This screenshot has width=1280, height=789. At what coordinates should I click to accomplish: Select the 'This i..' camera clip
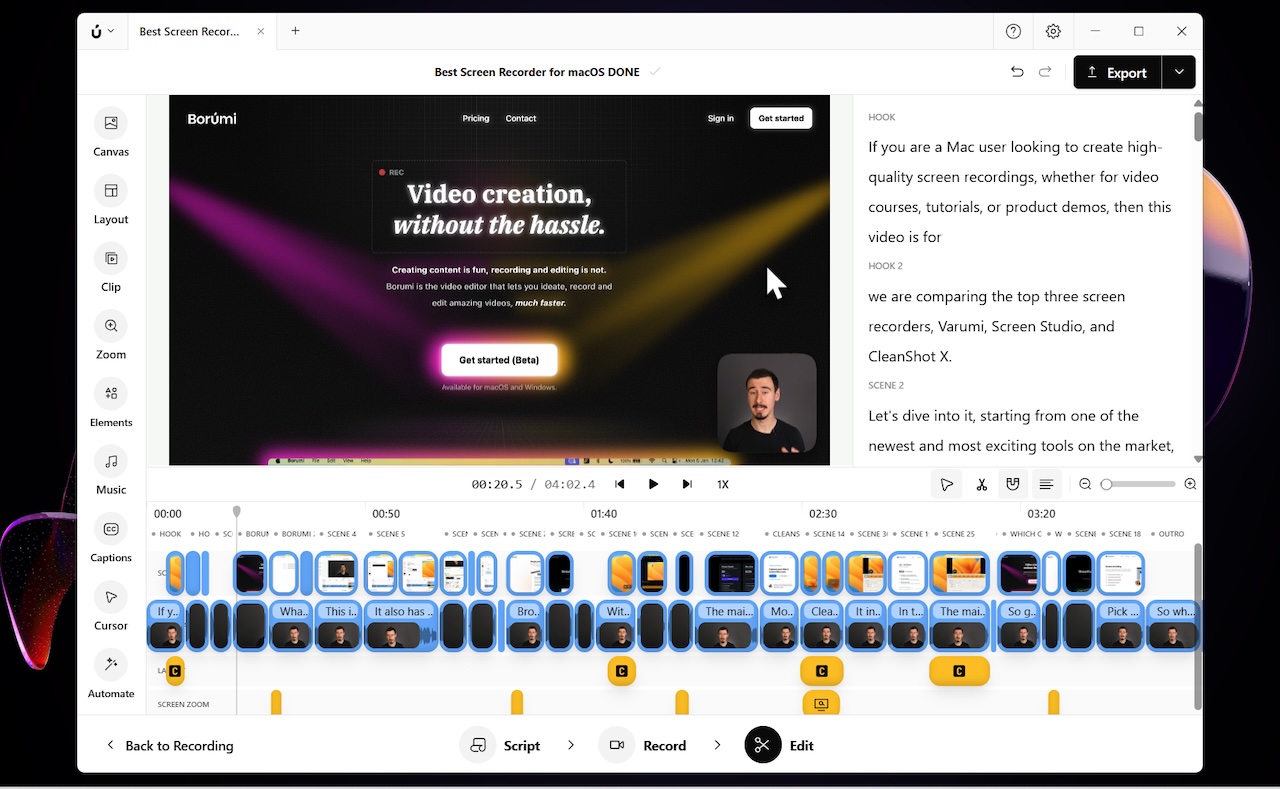[339, 625]
